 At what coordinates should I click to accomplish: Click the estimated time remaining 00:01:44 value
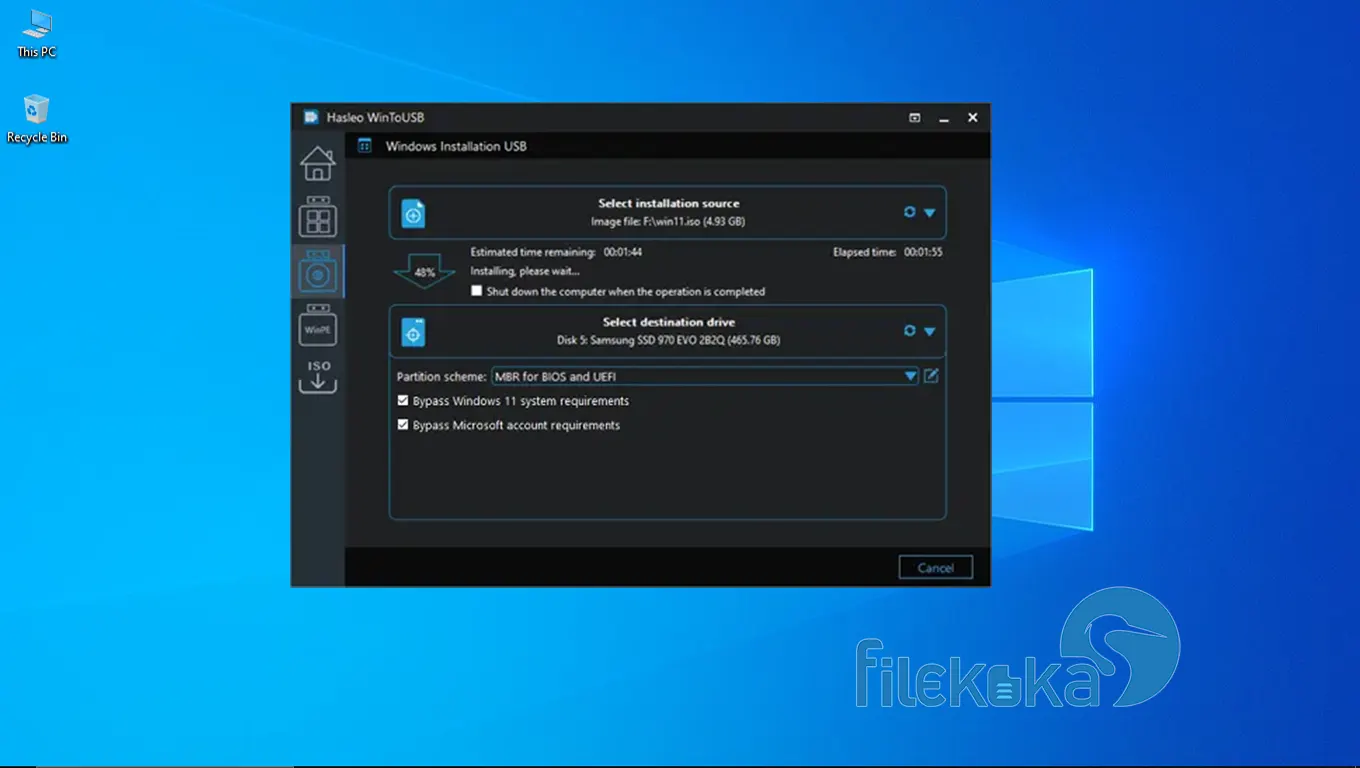623,252
